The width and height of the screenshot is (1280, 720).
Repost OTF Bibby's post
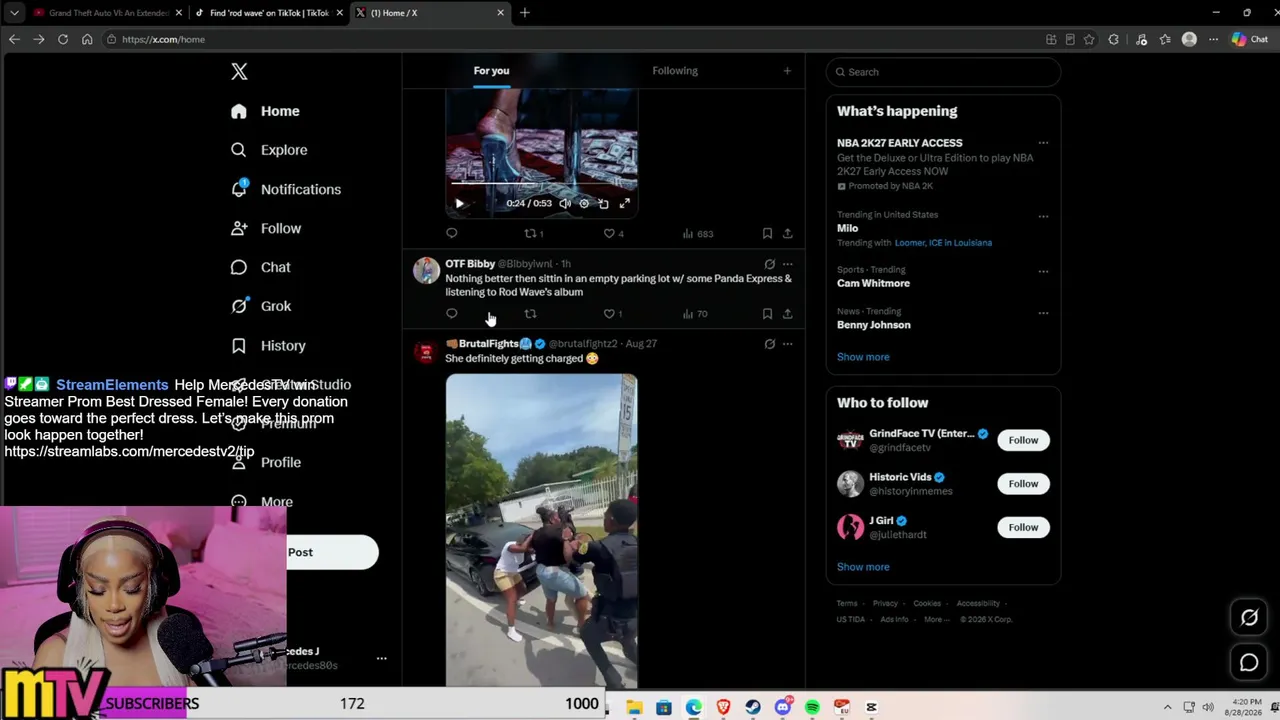point(530,313)
